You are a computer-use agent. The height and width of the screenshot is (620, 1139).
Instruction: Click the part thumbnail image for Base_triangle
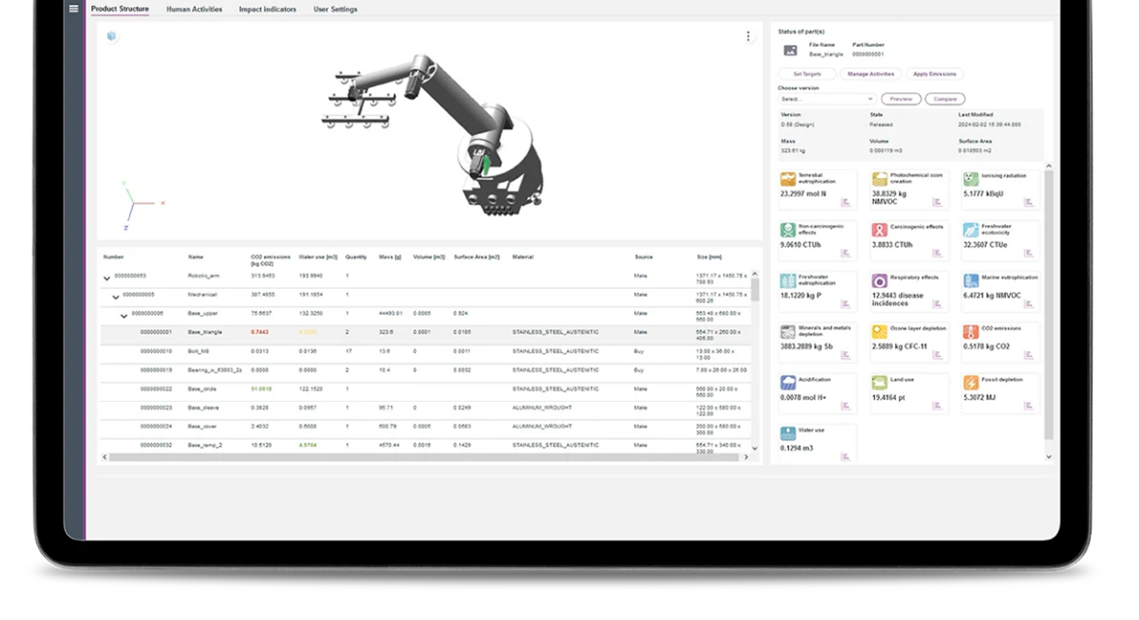[790, 50]
